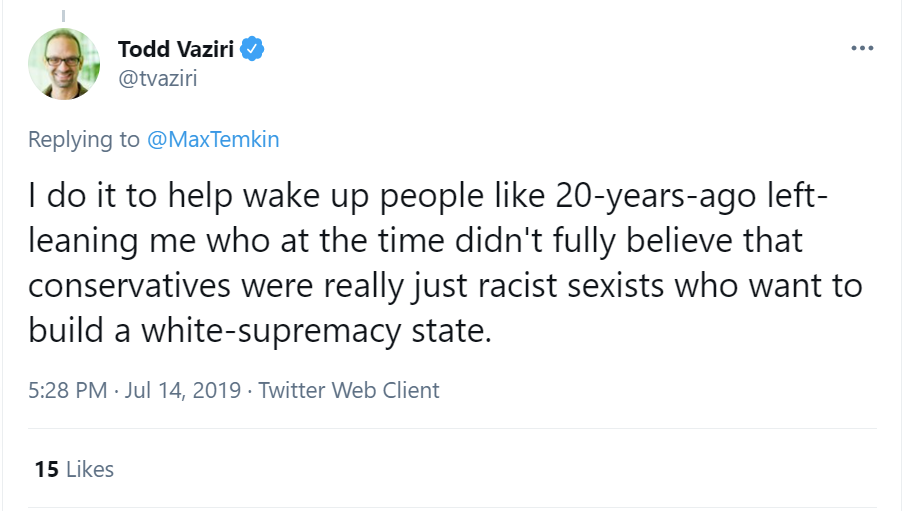Click the divider line above Likes count
This screenshot has width=905, height=511.
click(x=452, y=430)
